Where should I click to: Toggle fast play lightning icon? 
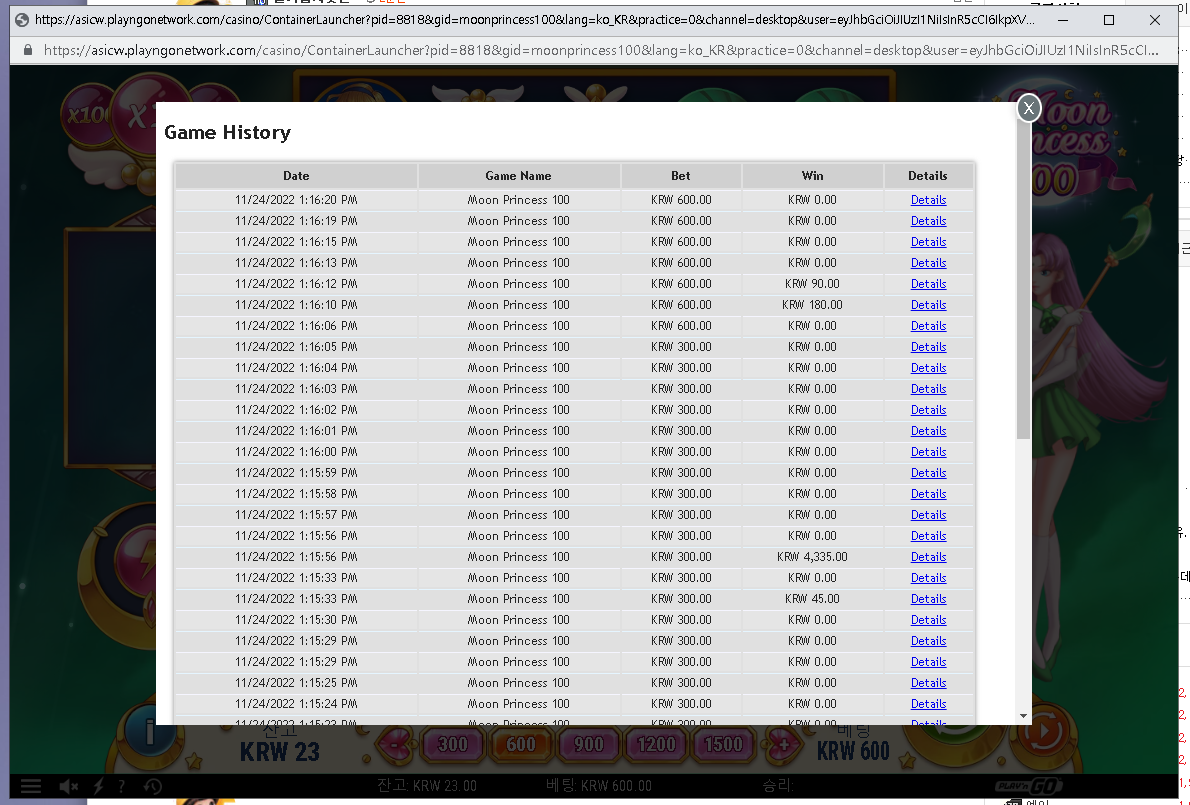tap(99, 786)
